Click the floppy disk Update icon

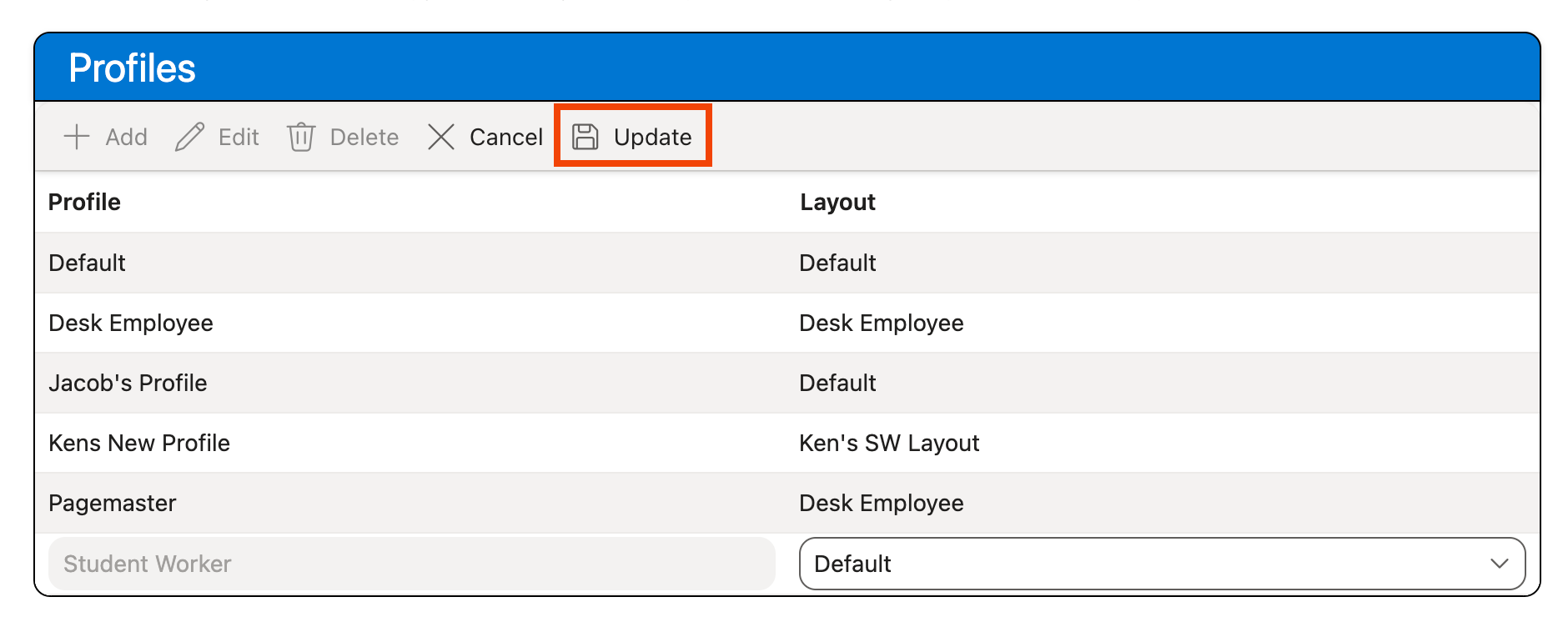(x=585, y=137)
